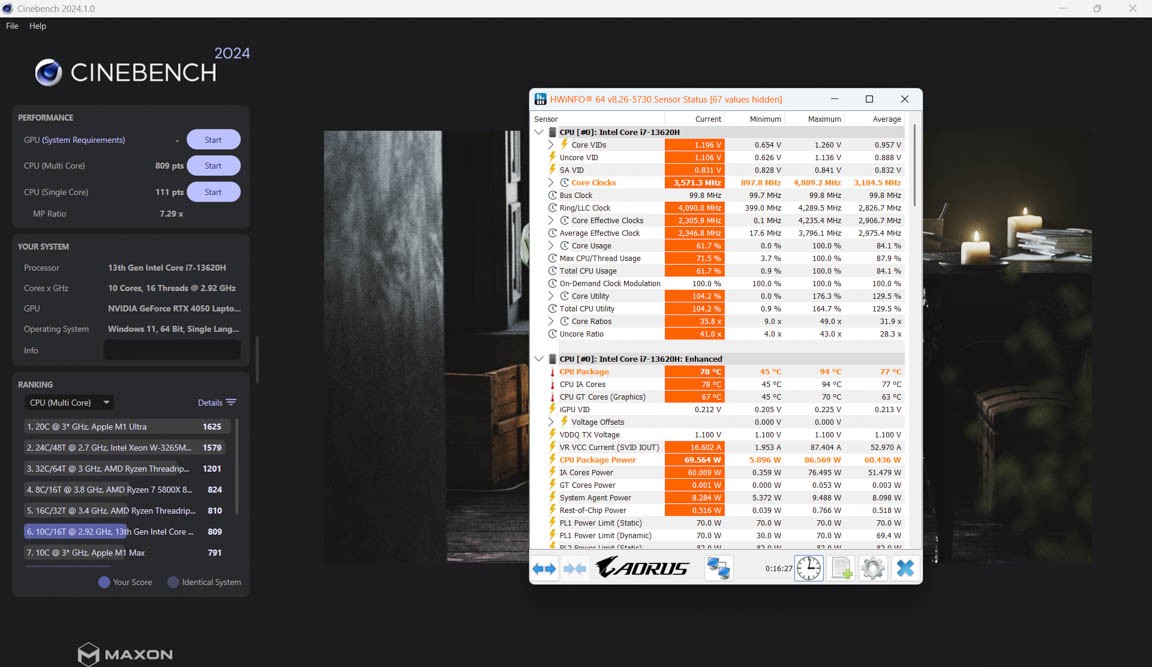Open HWiNFO sensor settings gear icon
Viewport: 1152px width, 667px height.
pyautogui.click(x=873, y=568)
